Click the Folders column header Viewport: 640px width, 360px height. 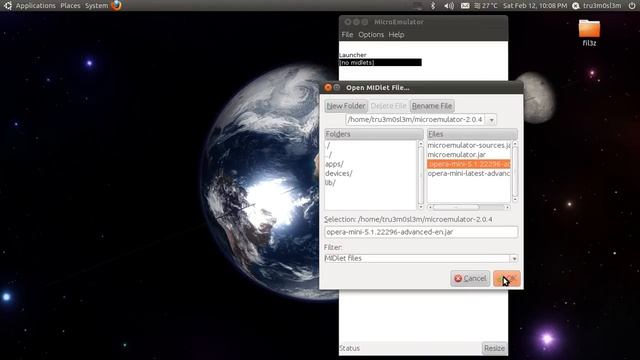pos(373,134)
